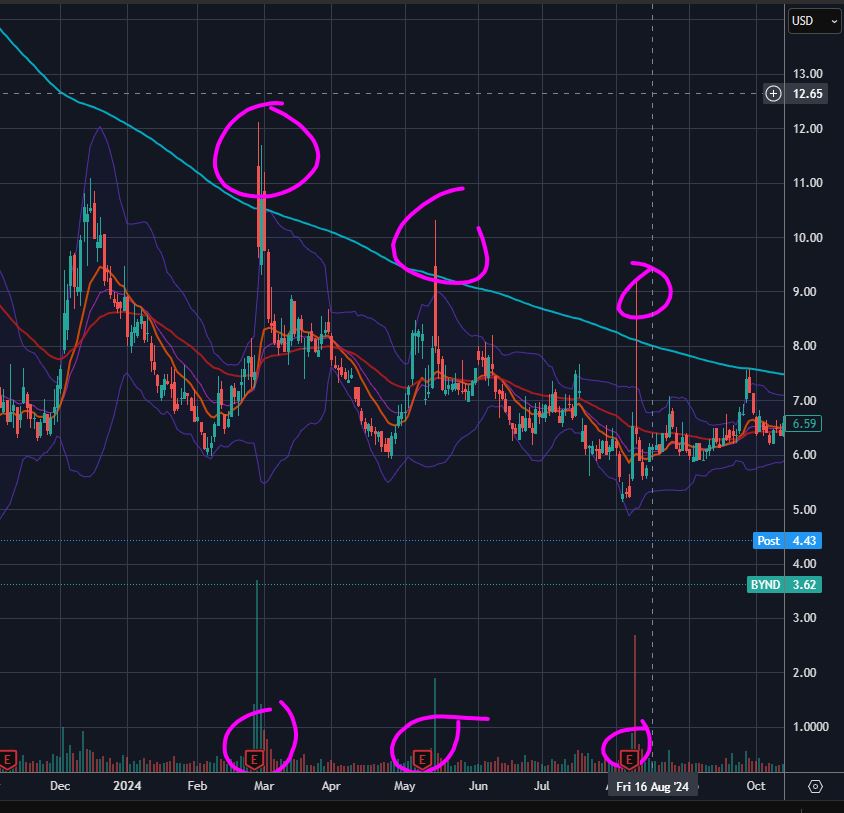Image resolution: width=844 pixels, height=813 pixels.
Task: Click the Feb label on time axis
Action: pos(197,786)
